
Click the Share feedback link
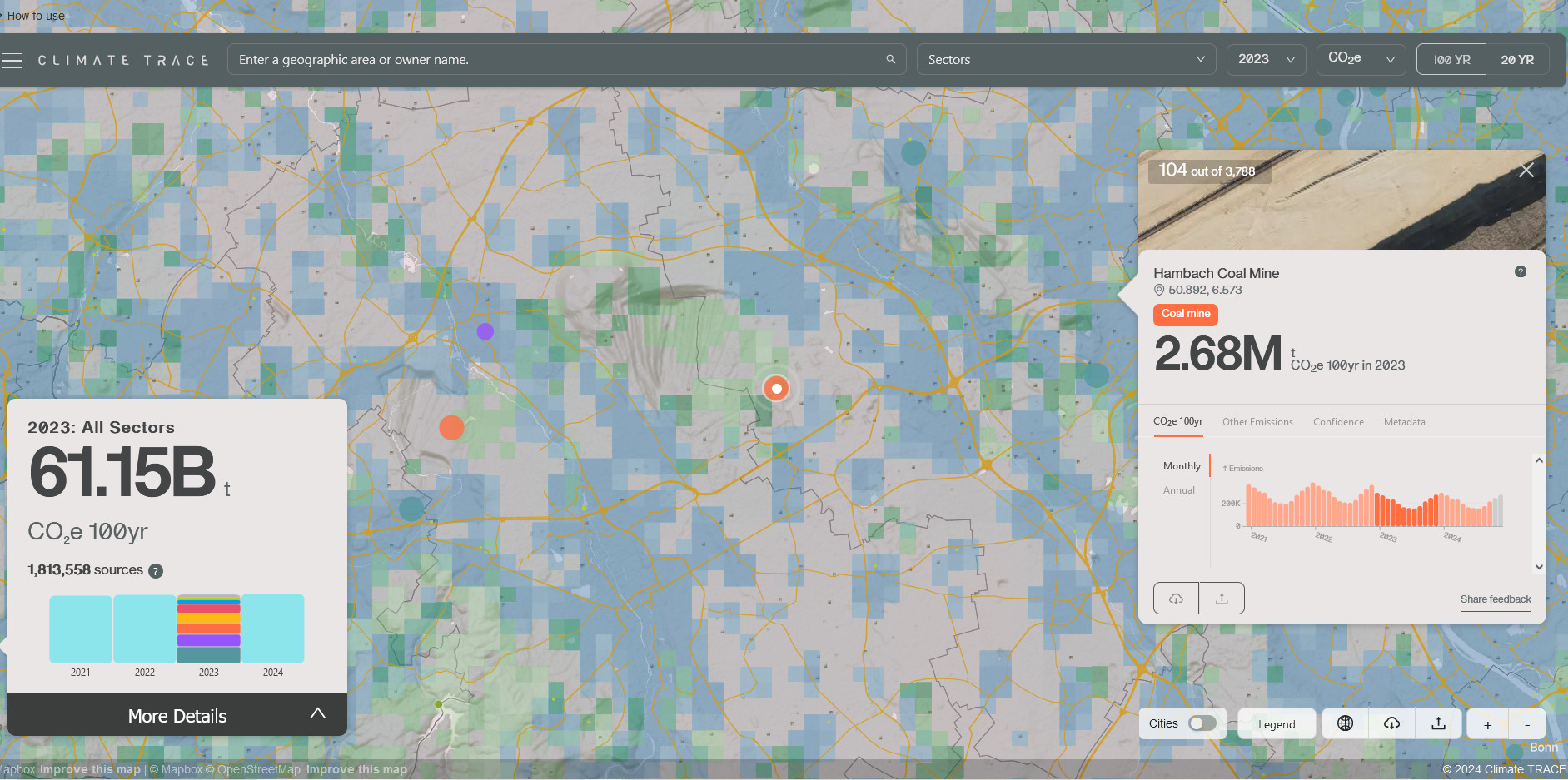click(x=1495, y=599)
